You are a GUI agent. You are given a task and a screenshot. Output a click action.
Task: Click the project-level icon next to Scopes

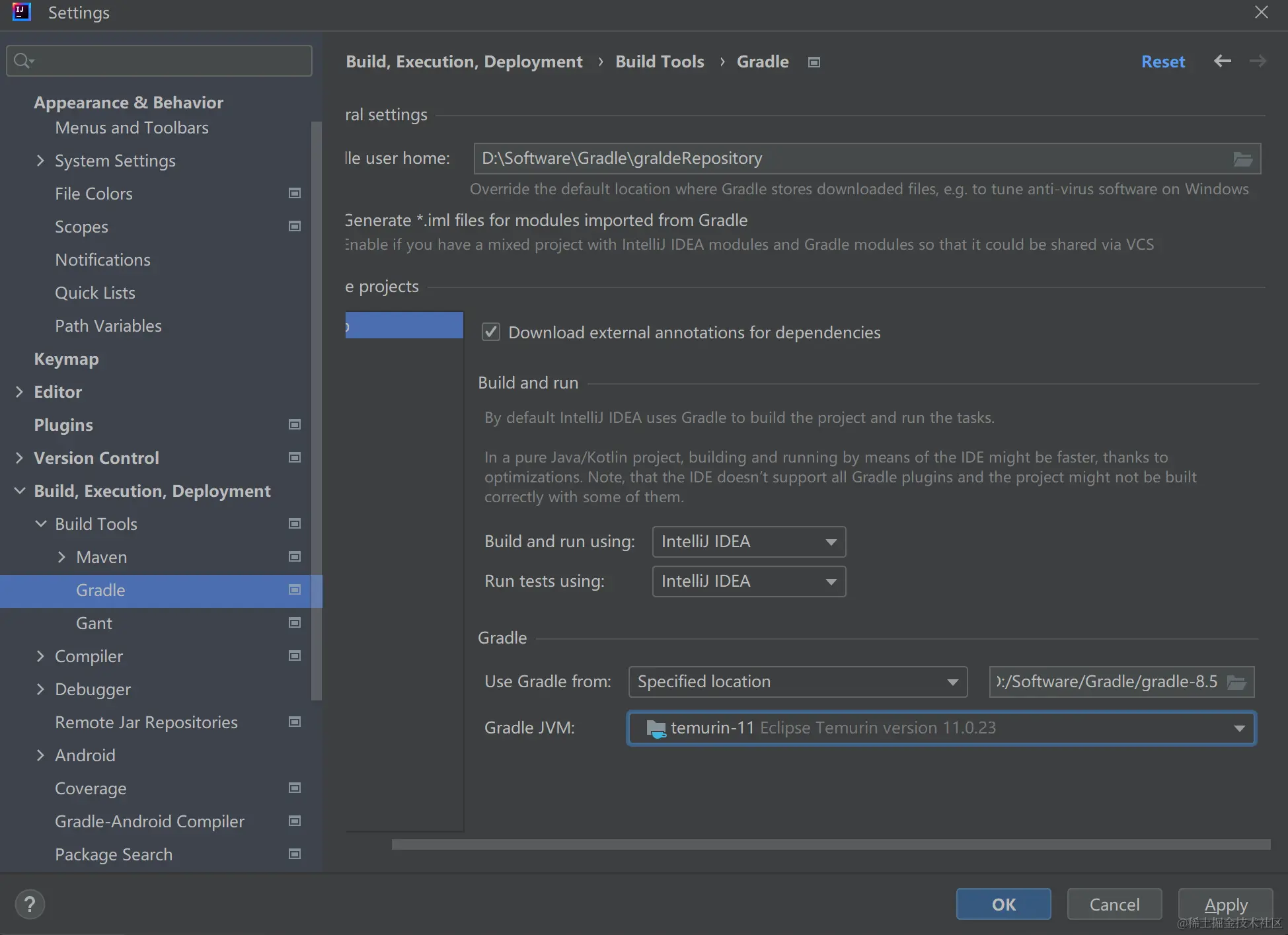click(x=295, y=226)
